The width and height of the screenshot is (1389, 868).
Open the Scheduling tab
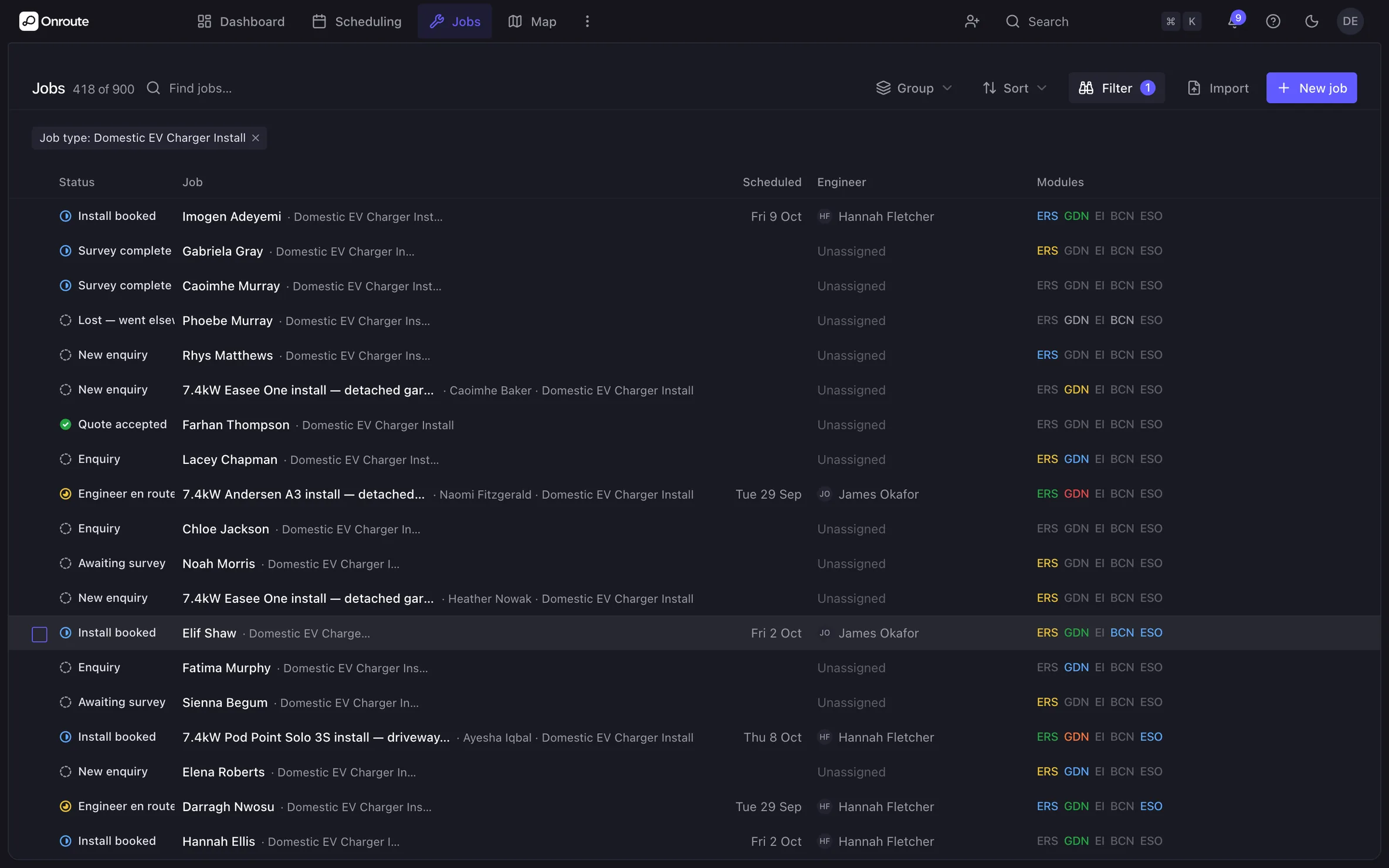coord(357,21)
